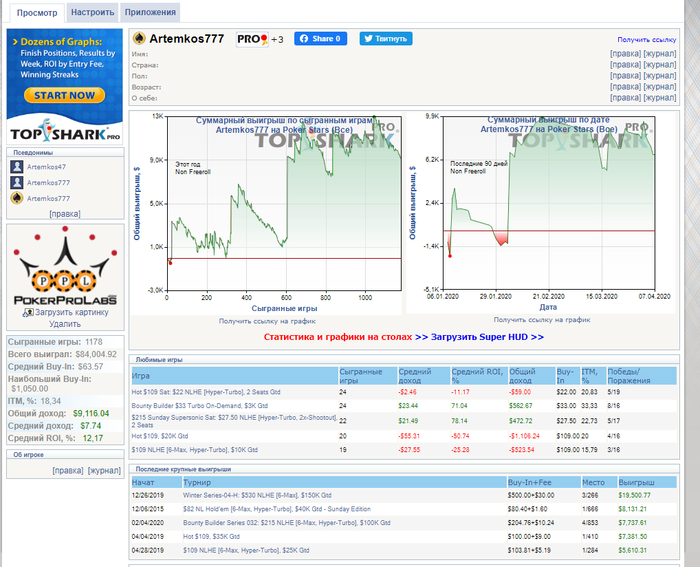Click the PRO badge next to Artemkos777
700x567 pixels.
(252, 39)
